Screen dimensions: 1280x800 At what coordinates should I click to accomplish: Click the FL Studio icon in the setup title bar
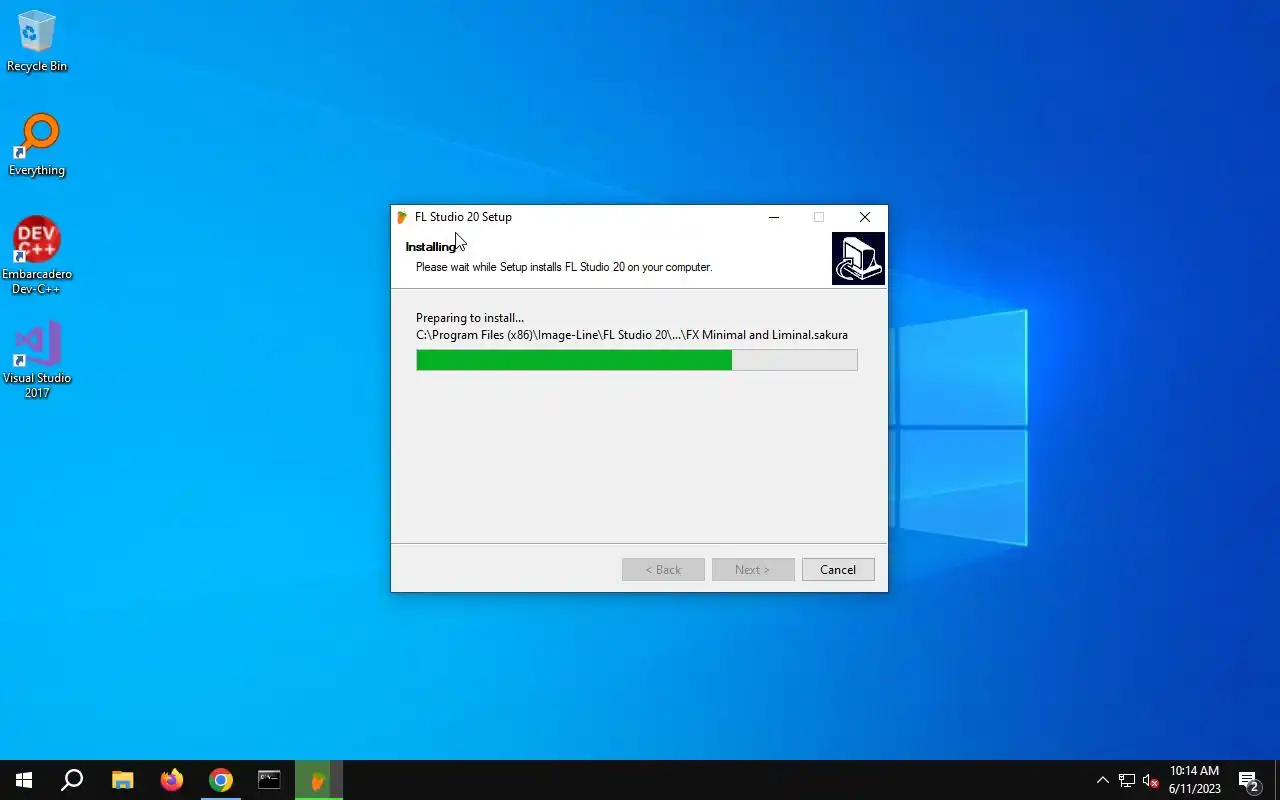click(x=402, y=217)
